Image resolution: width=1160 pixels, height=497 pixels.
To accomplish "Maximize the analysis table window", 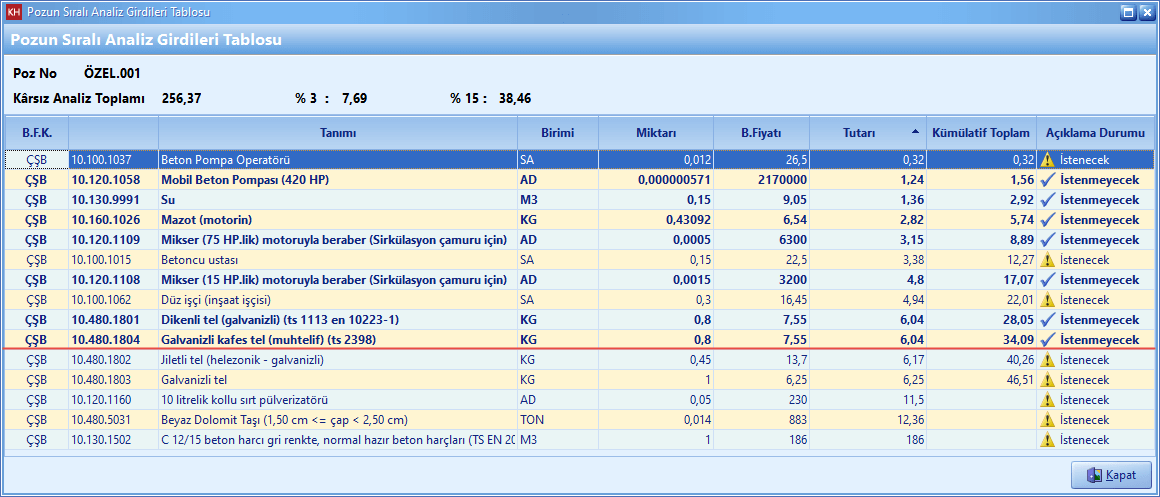I will coord(1127,13).
